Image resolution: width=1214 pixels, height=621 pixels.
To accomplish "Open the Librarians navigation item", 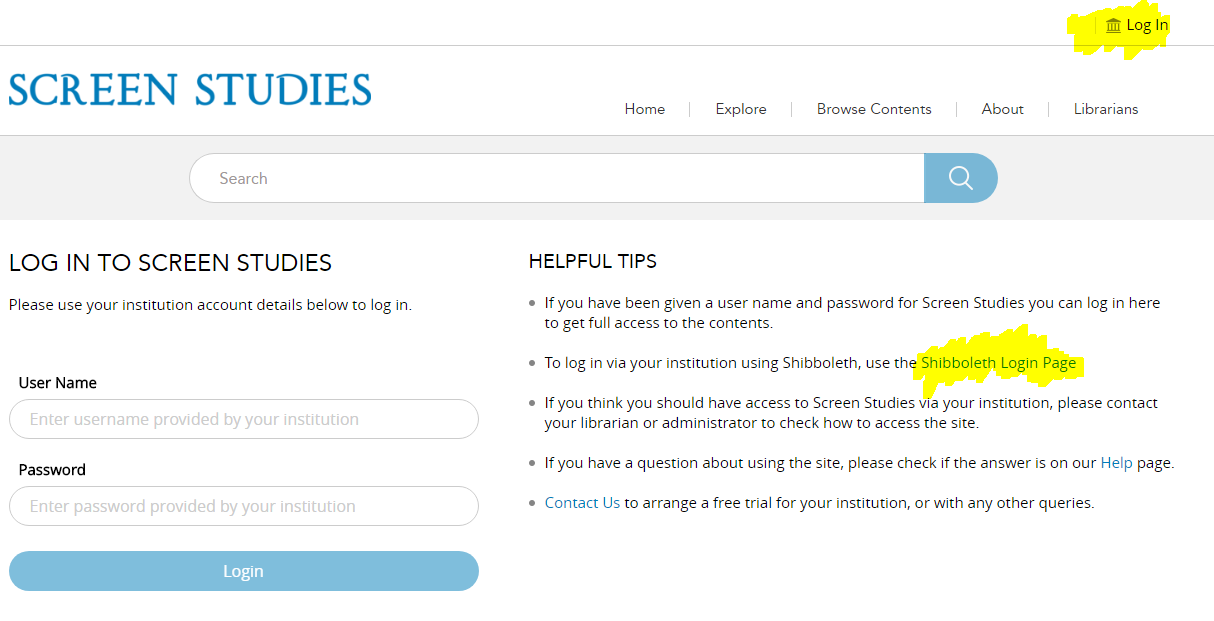I will 1106,109.
